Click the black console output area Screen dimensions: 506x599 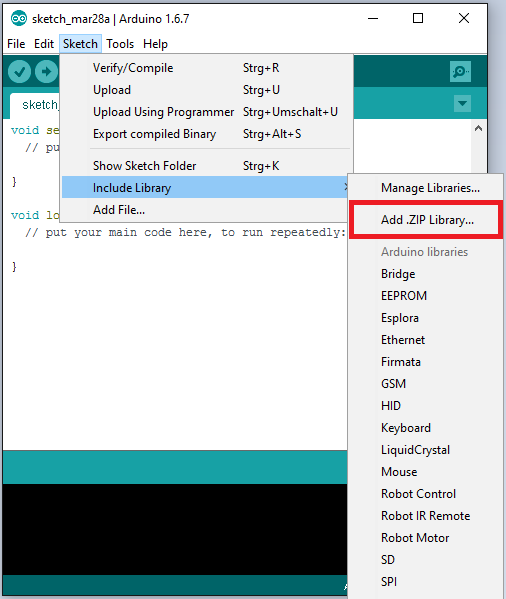tap(175, 529)
